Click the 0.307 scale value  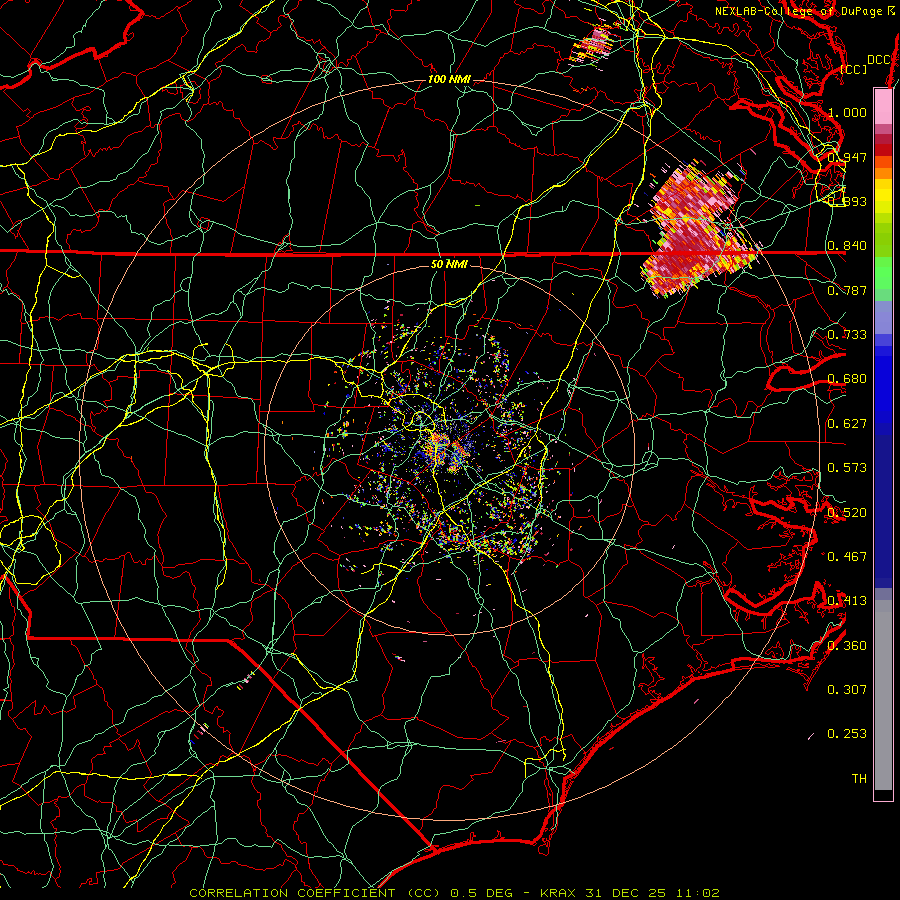(847, 689)
